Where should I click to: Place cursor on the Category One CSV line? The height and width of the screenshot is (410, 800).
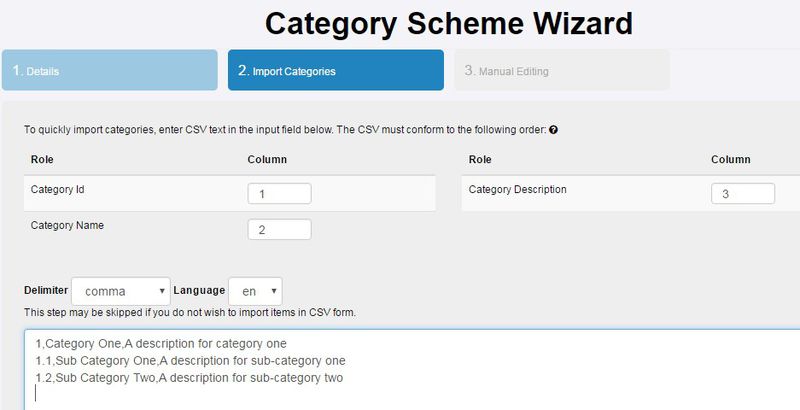(160, 344)
